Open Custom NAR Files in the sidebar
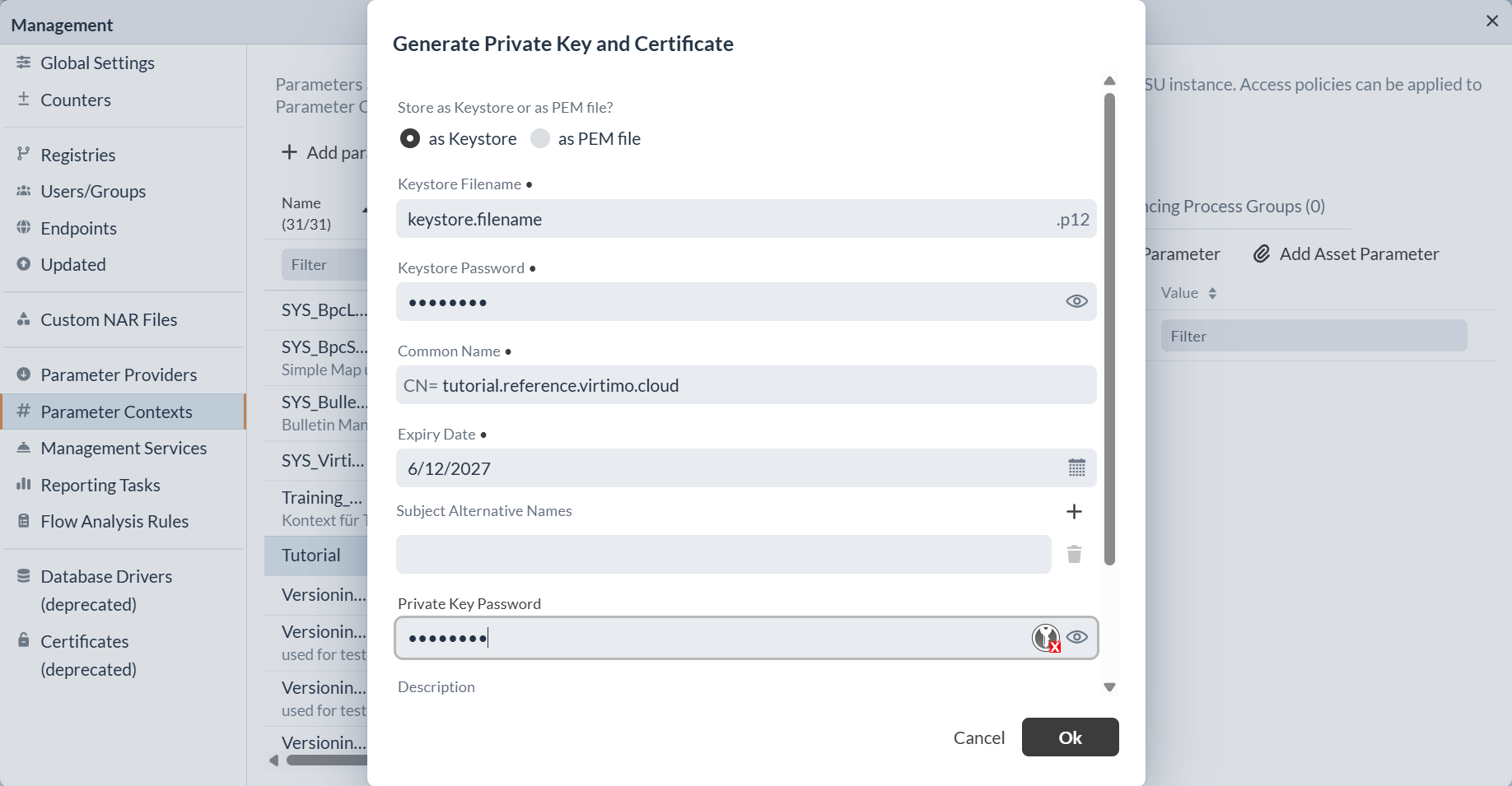This screenshot has height=786, width=1512. [x=109, y=319]
